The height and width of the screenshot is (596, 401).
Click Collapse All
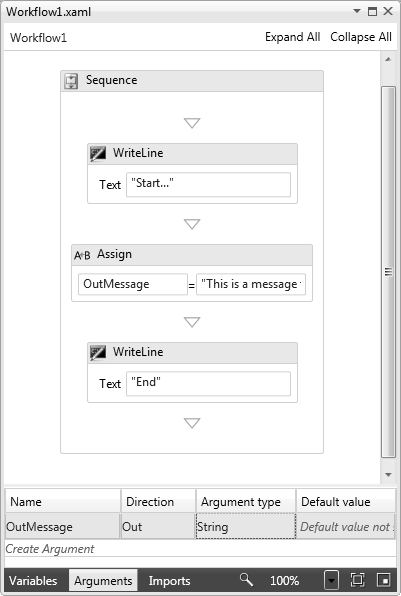[x=361, y=37]
